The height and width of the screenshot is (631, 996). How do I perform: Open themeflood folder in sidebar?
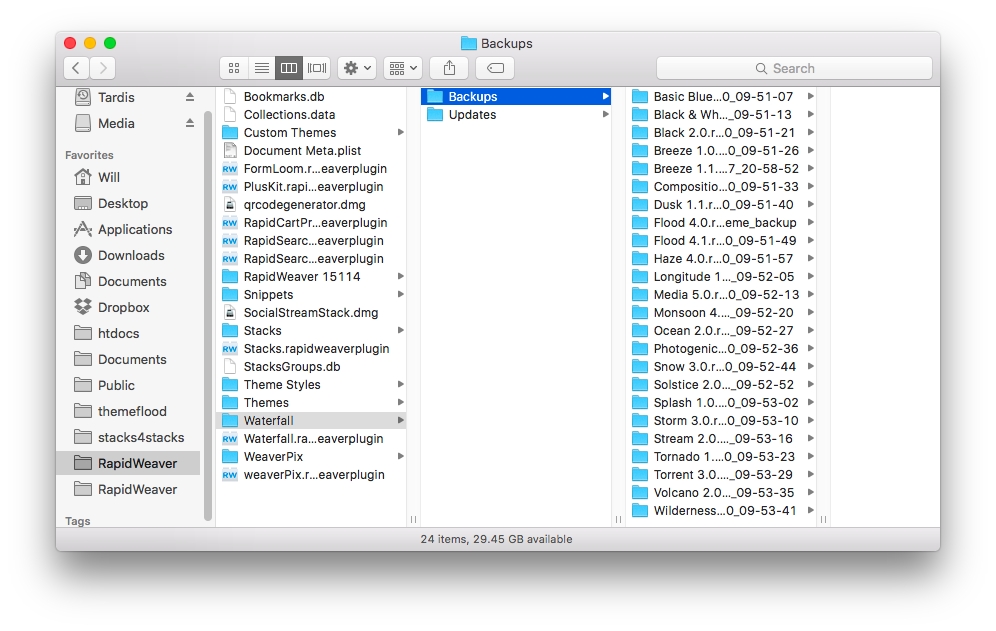[x=131, y=412]
